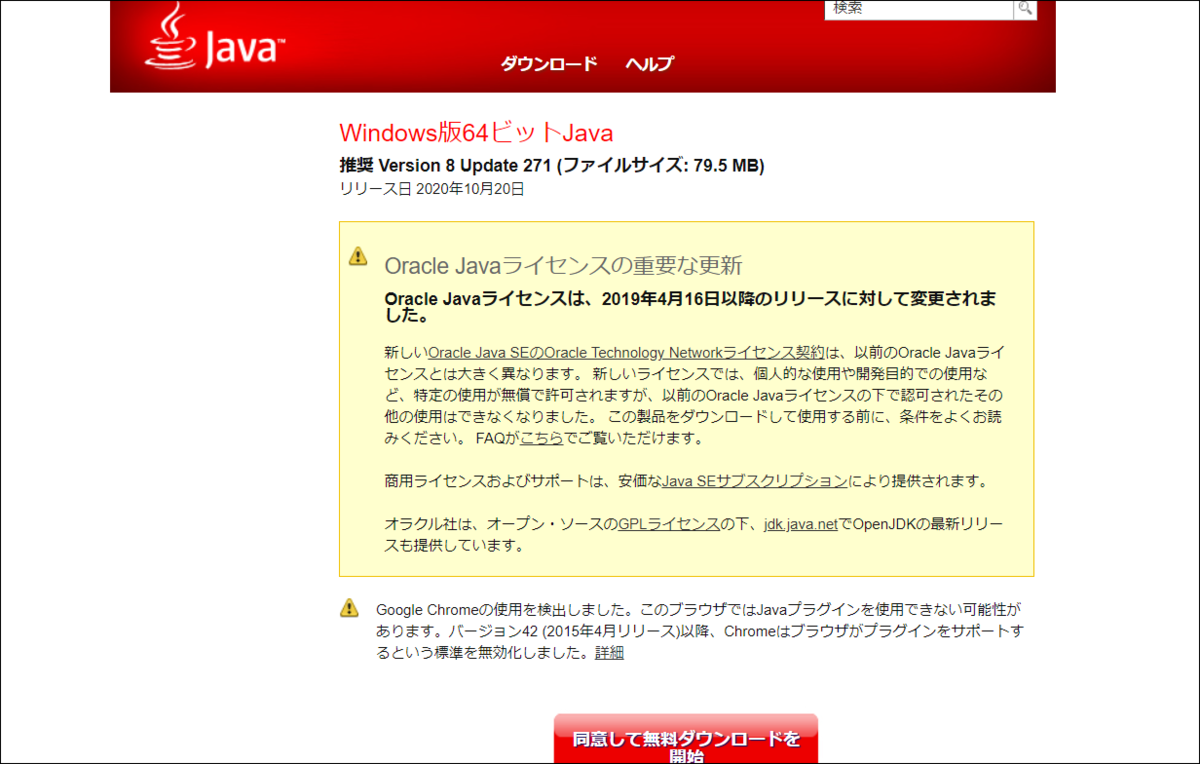The width and height of the screenshot is (1200, 764).
Task: Open the 詳細 details link
Action: click(x=609, y=653)
